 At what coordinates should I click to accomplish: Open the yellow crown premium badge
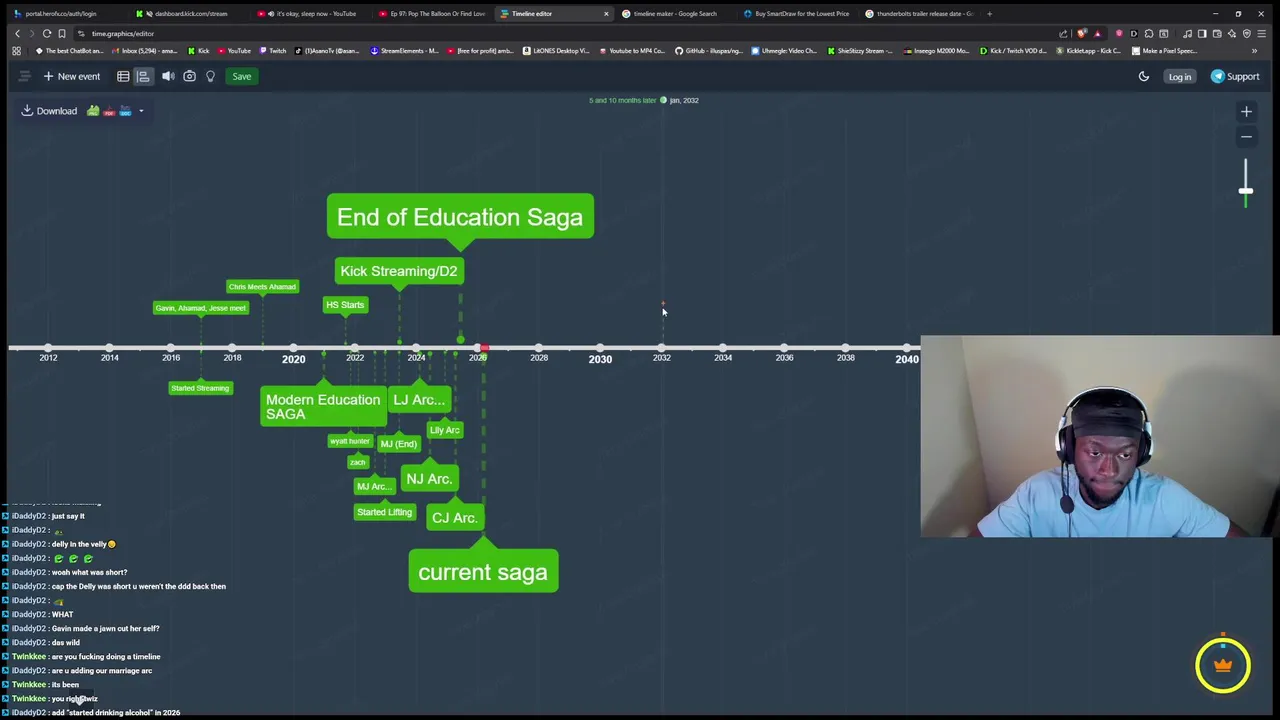1223,665
